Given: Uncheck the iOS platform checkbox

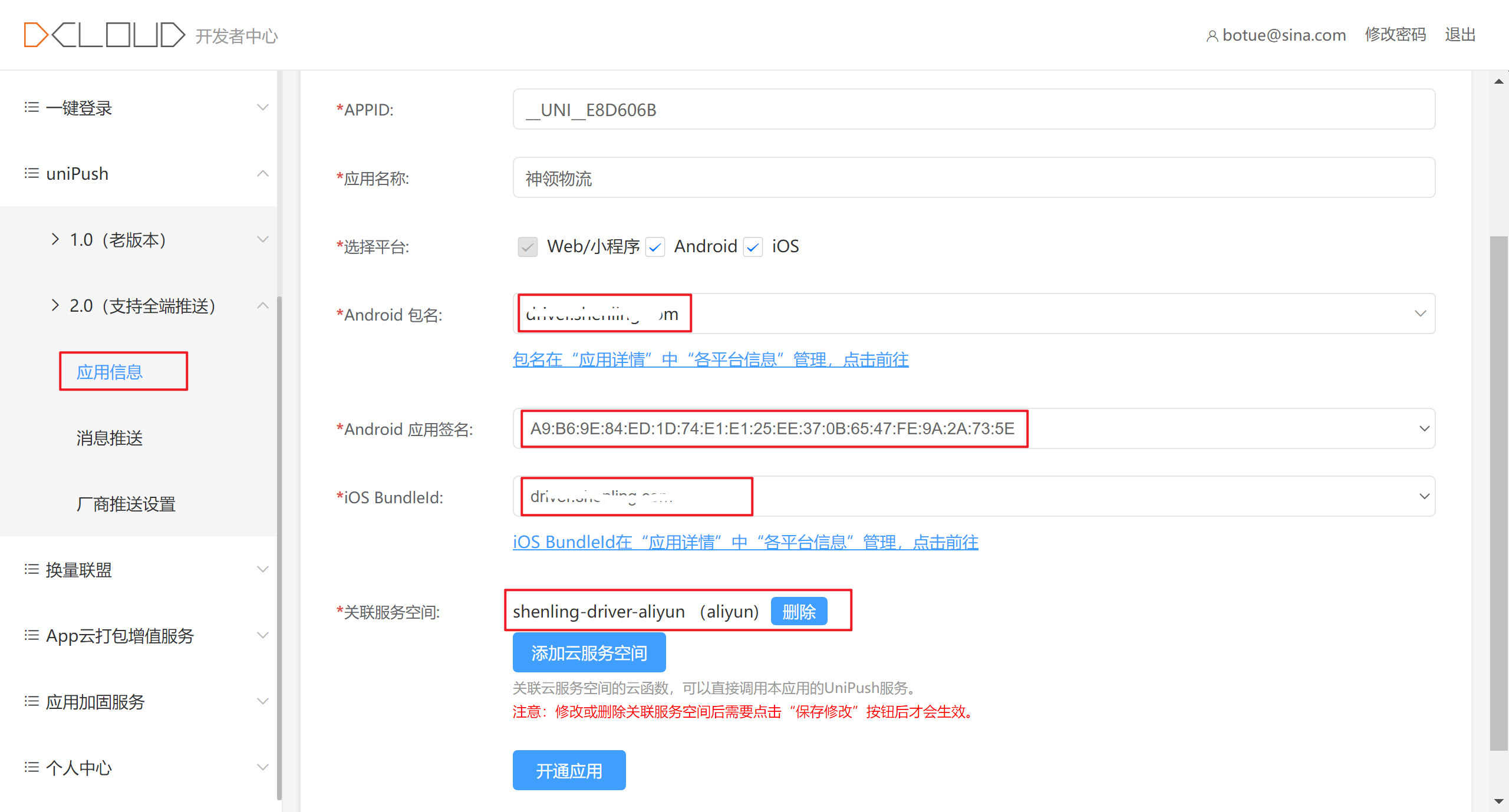Looking at the screenshot, I should point(753,246).
